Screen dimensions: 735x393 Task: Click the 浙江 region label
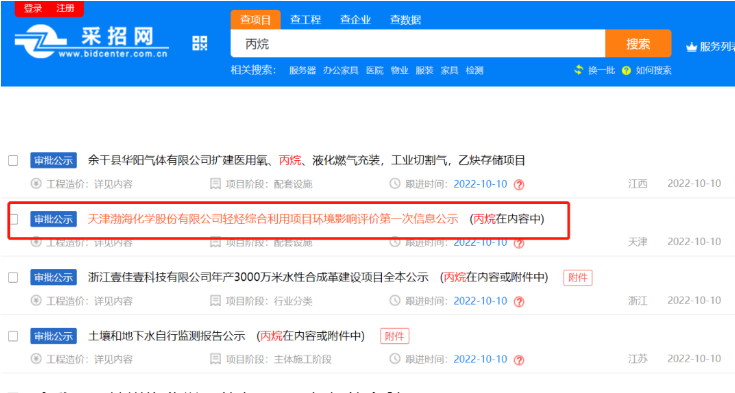[x=638, y=300]
